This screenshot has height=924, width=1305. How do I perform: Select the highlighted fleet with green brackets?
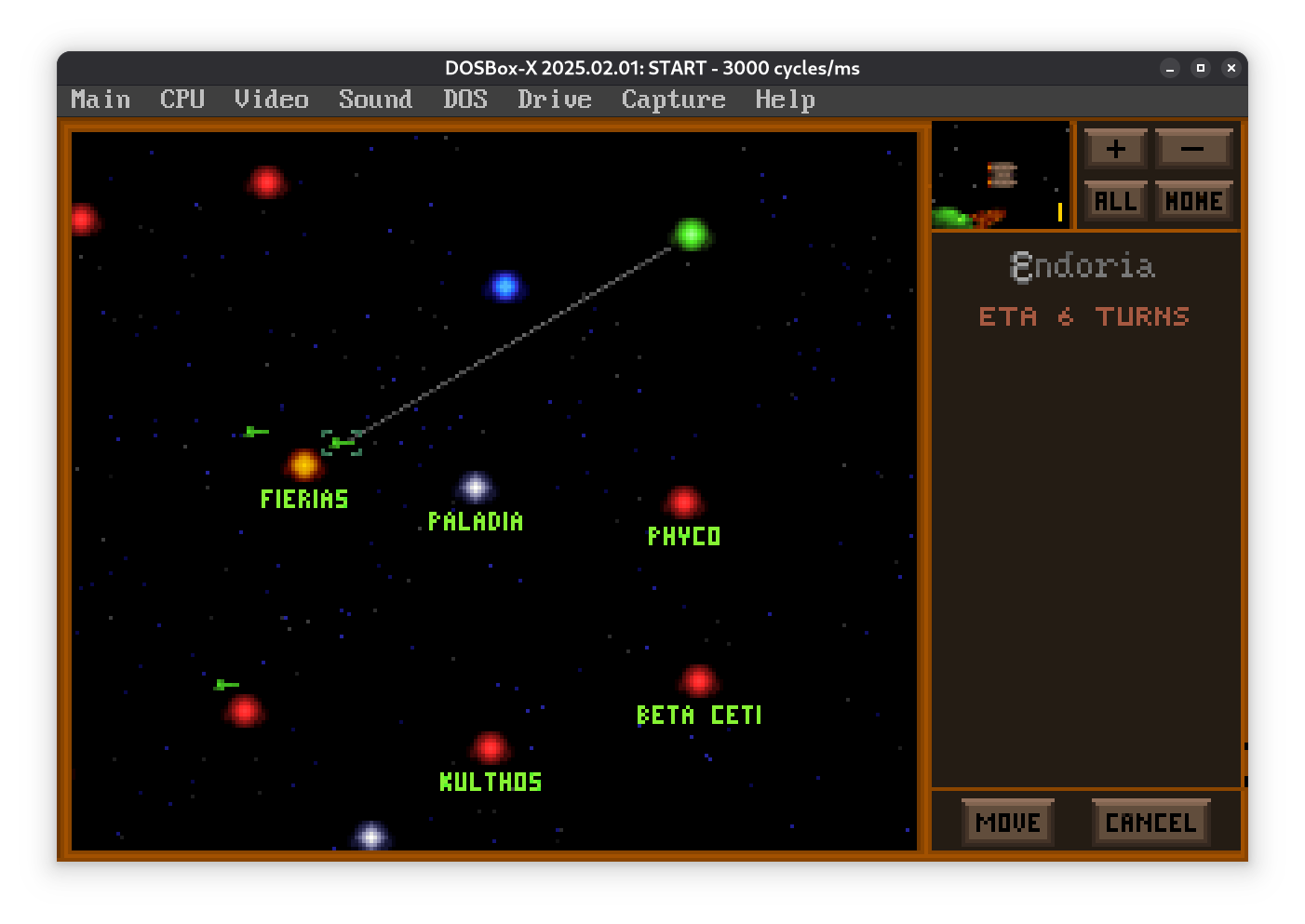point(342,443)
